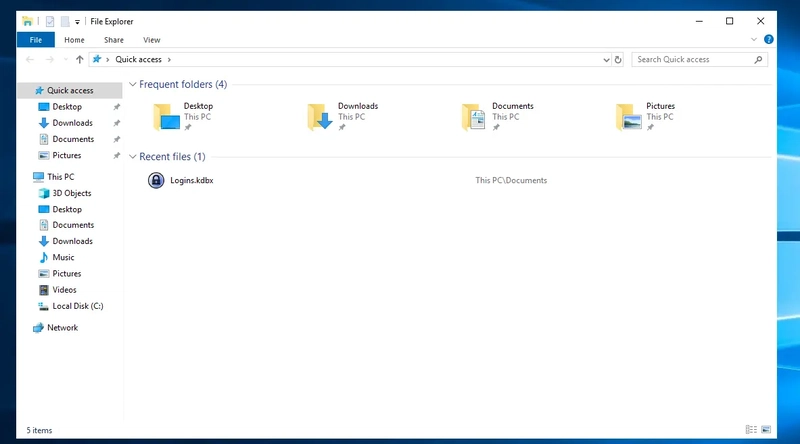Open Pictures under This PC
This screenshot has width=800, height=444.
click(66, 274)
